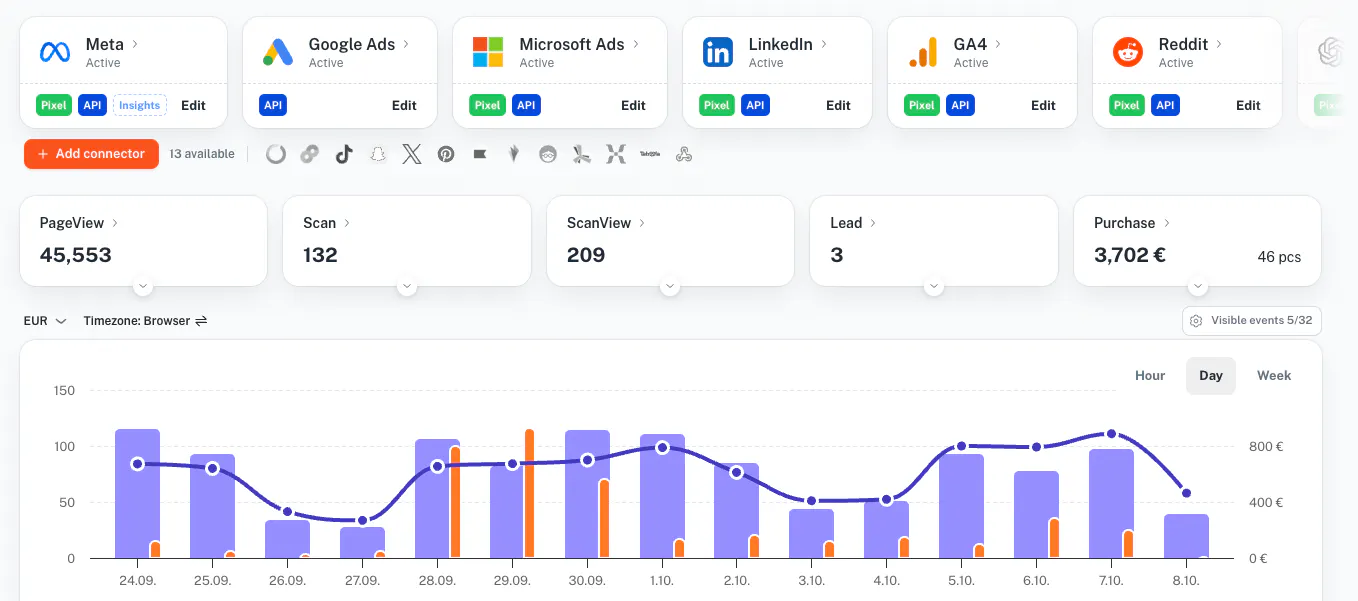Expand the PageView card chevron below
This screenshot has height=601, width=1358.
143,287
